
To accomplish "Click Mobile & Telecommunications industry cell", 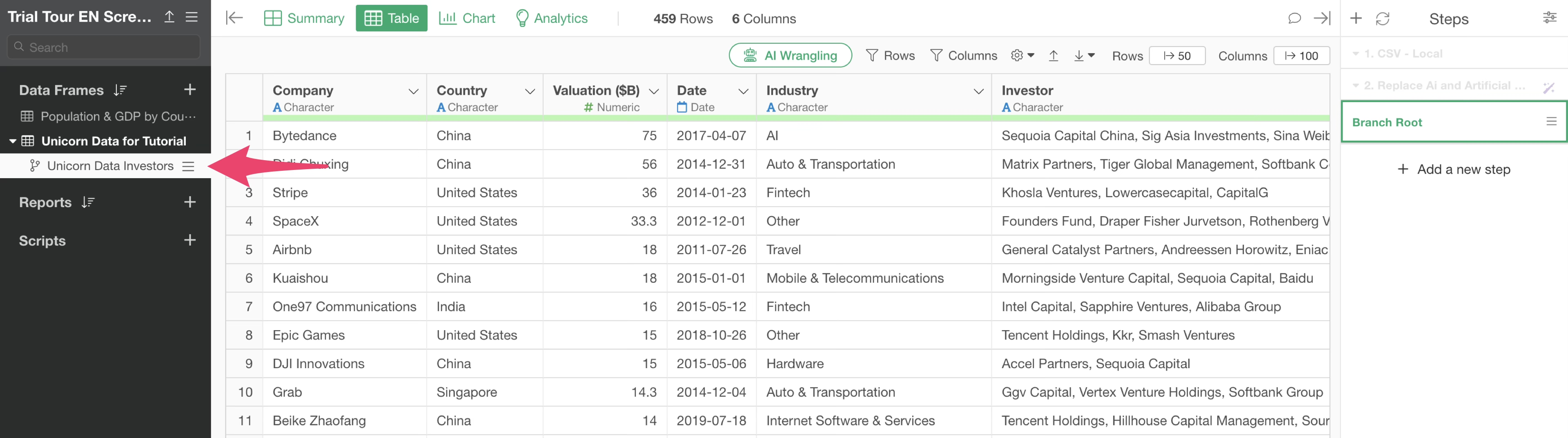I will click(873, 278).
